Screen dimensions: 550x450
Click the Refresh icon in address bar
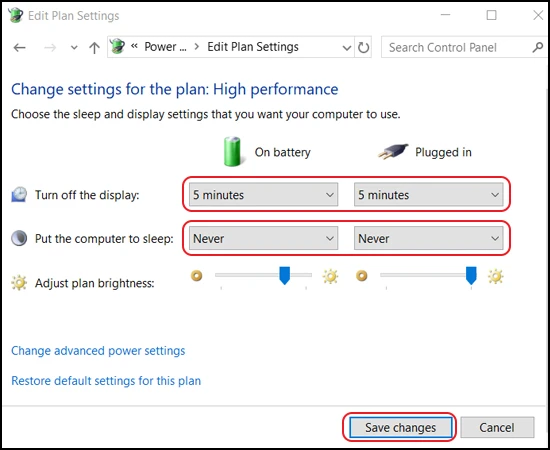[363, 47]
